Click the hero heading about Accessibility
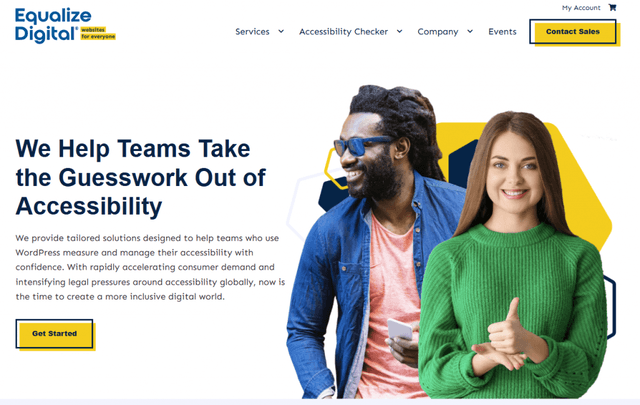The width and height of the screenshot is (640, 405). pyautogui.click(x=141, y=177)
